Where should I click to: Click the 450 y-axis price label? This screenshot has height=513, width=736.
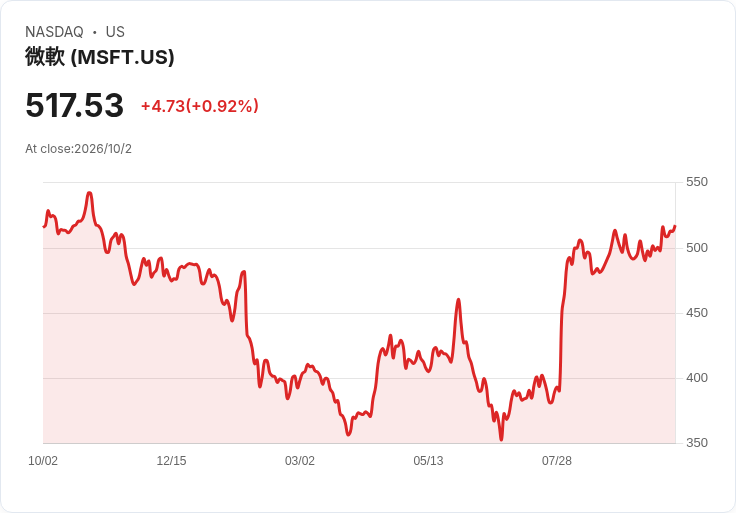(697, 313)
